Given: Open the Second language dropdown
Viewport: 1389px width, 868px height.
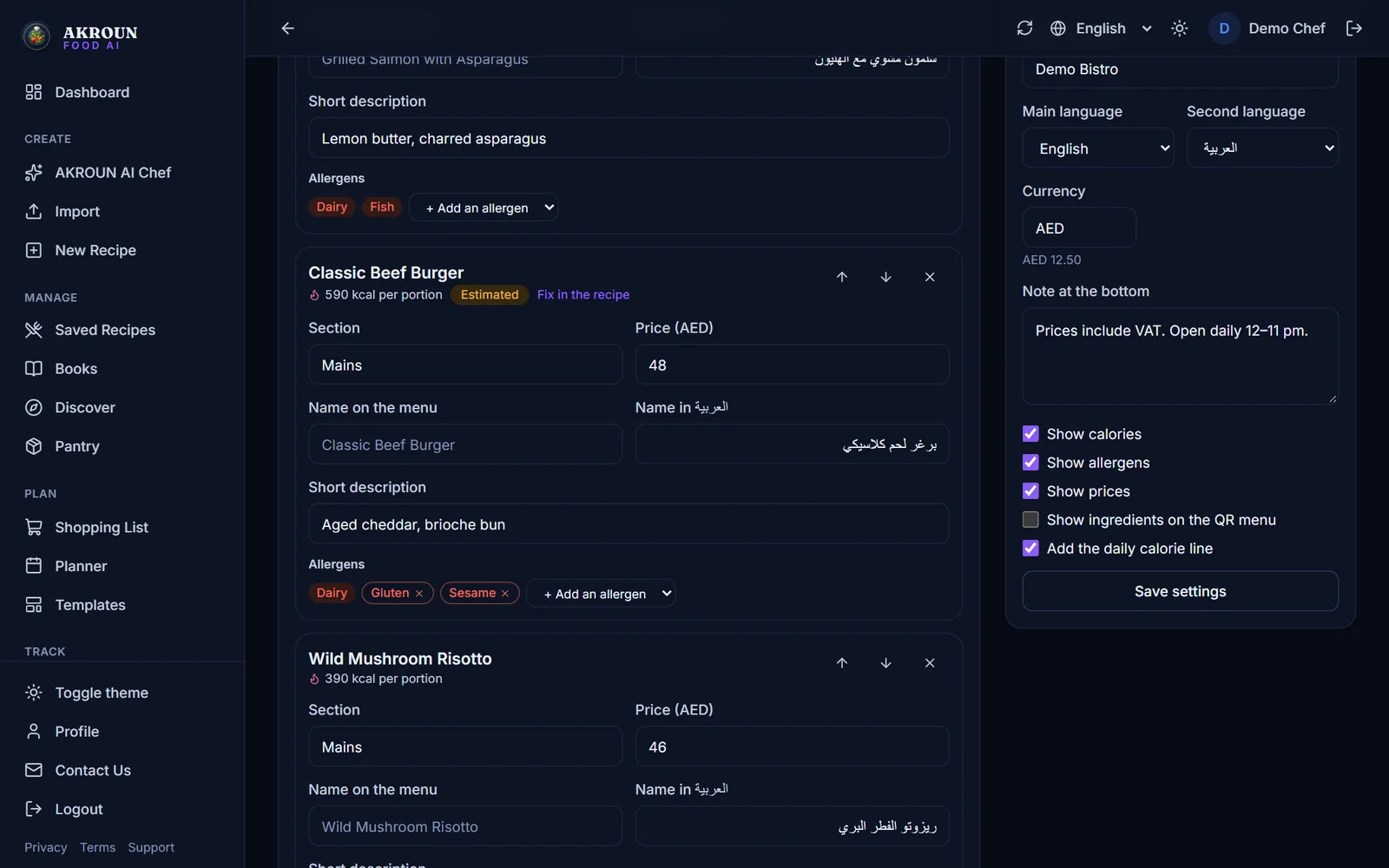Looking at the screenshot, I should tap(1262, 148).
